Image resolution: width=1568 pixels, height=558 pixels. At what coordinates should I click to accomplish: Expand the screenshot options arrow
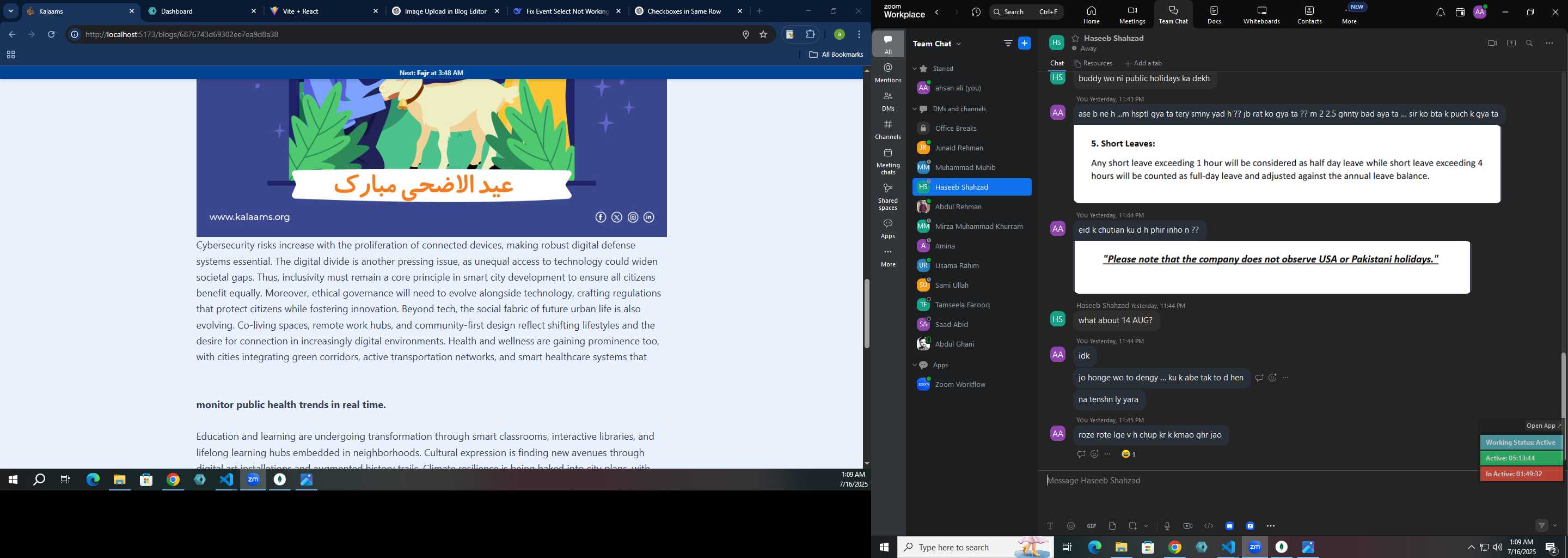(1146, 526)
